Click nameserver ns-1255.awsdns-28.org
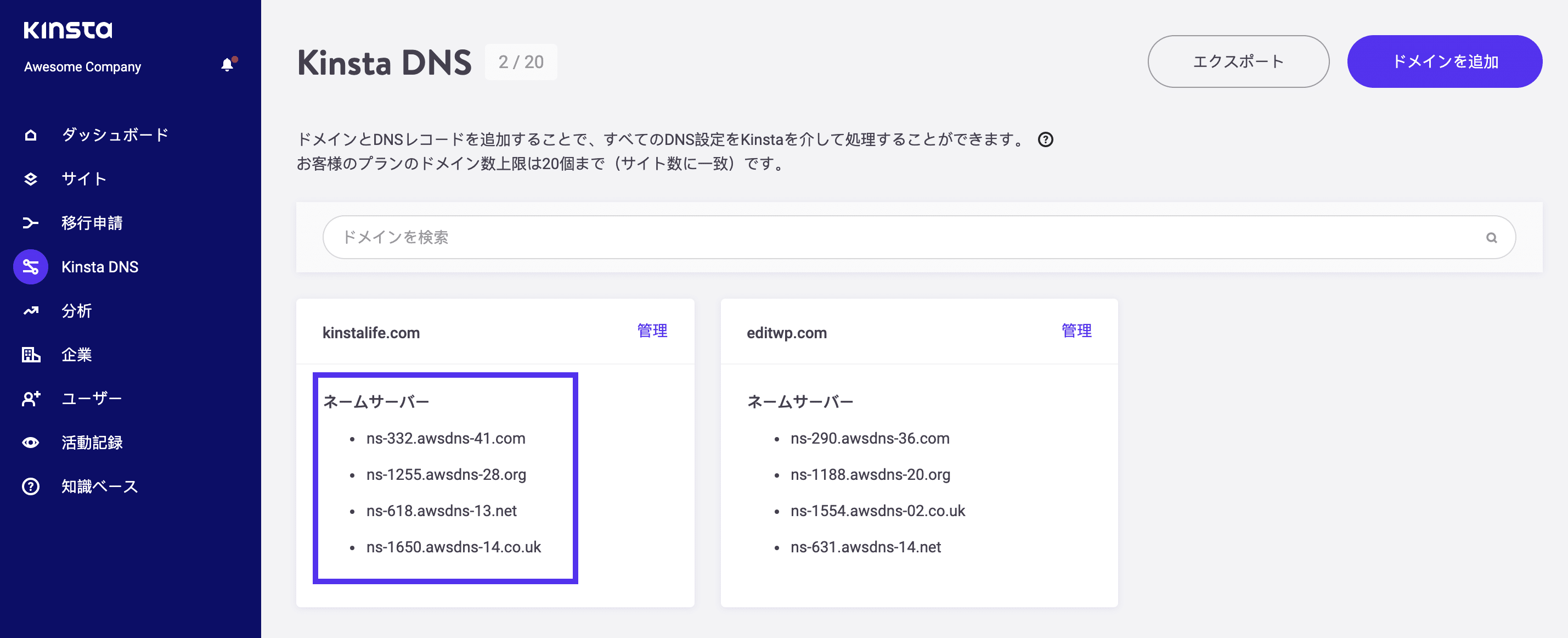The image size is (1568, 638). point(446,475)
